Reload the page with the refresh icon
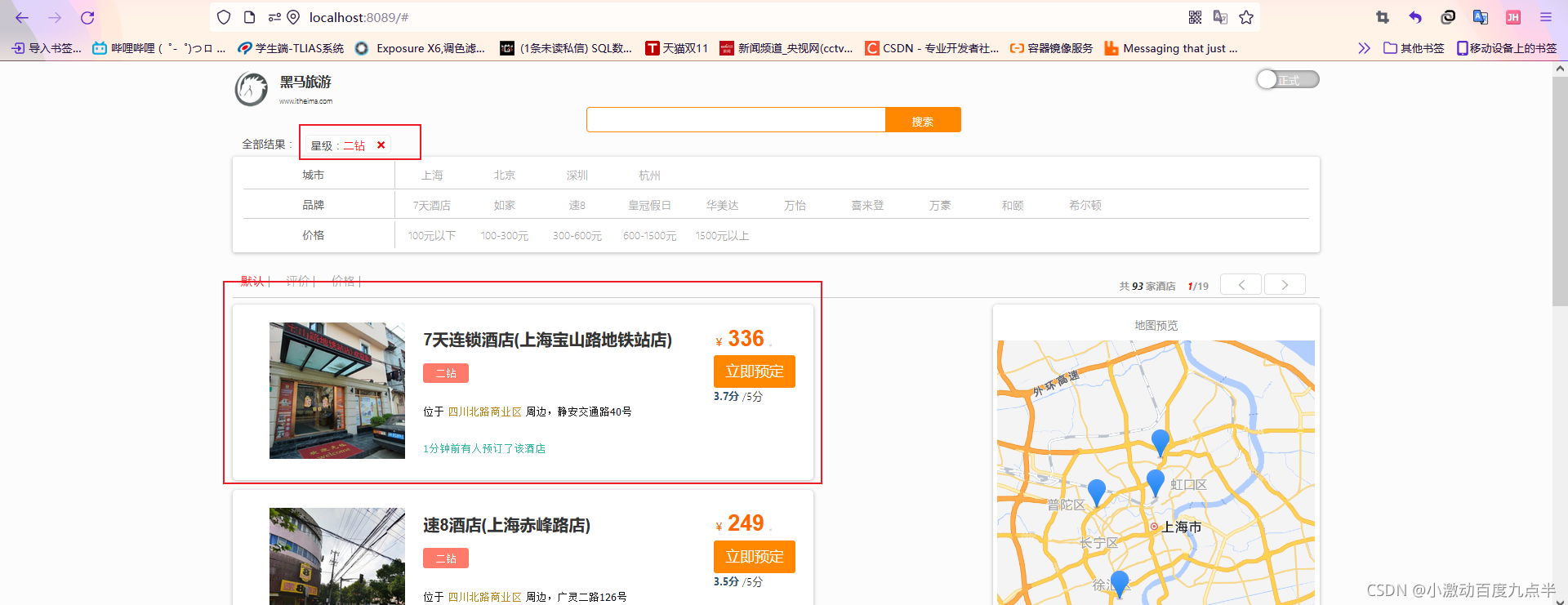Viewport: 1568px width, 605px height. (x=87, y=17)
